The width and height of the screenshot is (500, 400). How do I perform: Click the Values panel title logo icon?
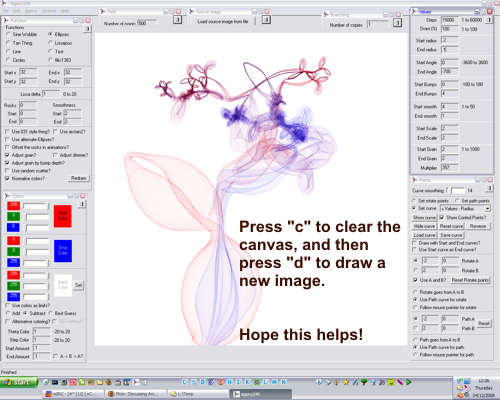(414, 12)
